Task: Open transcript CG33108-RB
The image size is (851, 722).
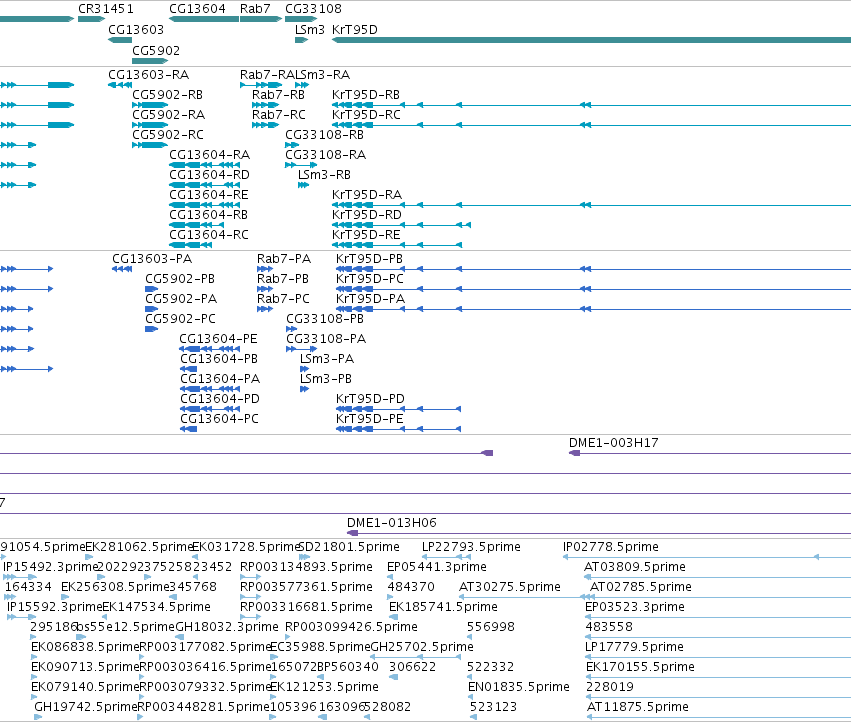Action: click(x=325, y=135)
